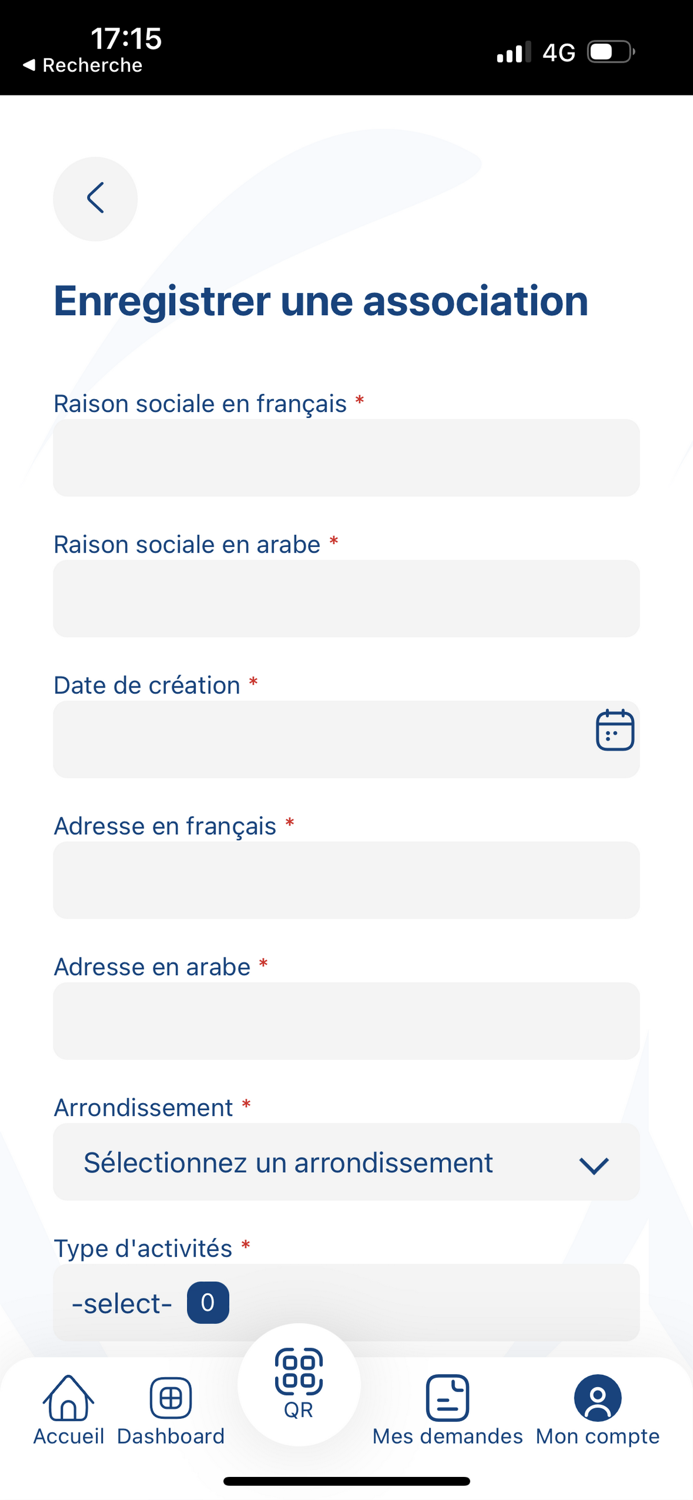Open Mon compte profile icon

tap(597, 1397)
